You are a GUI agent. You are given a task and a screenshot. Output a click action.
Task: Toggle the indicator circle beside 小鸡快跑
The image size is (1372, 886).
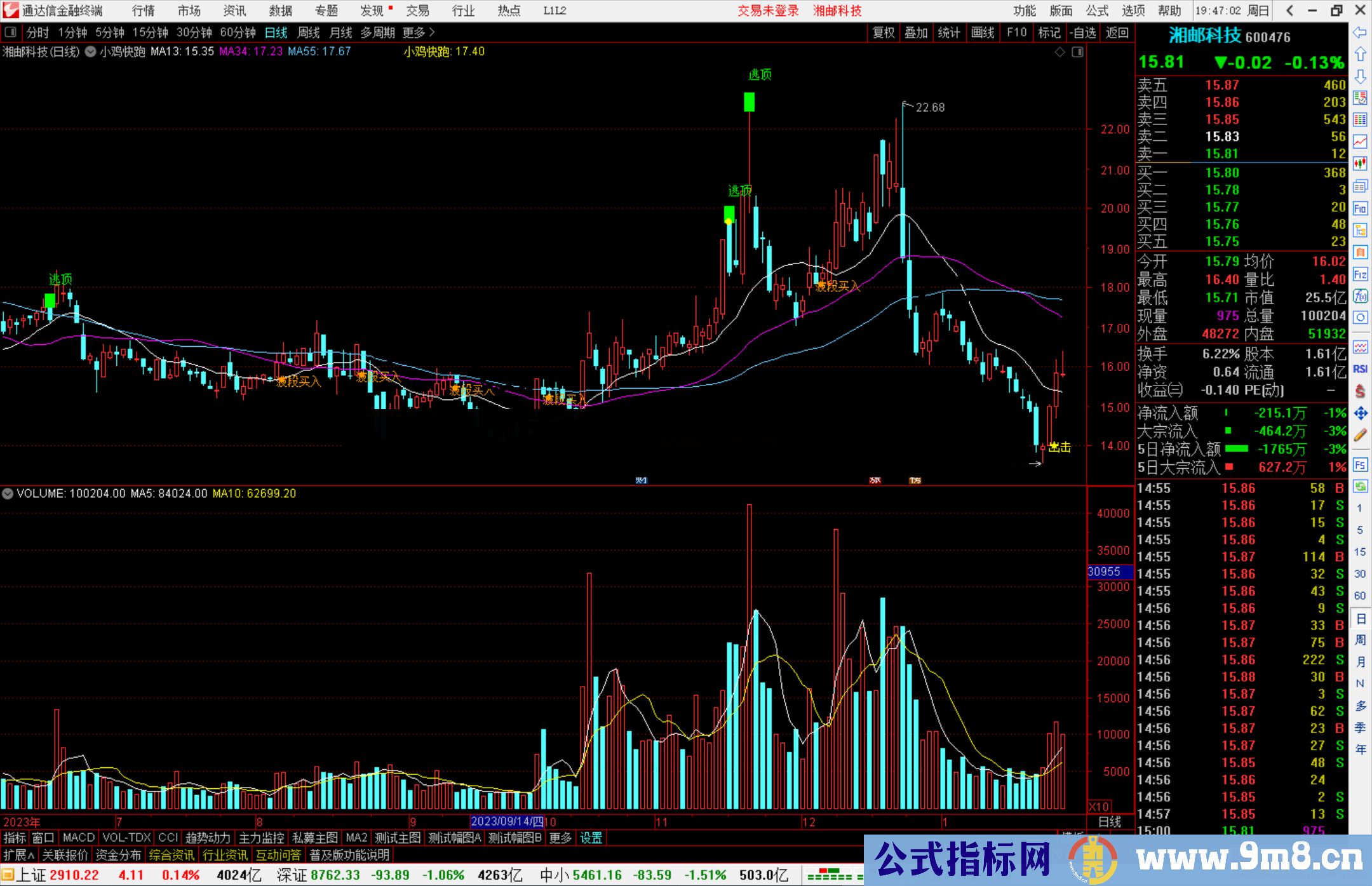[x=91, y=52]
